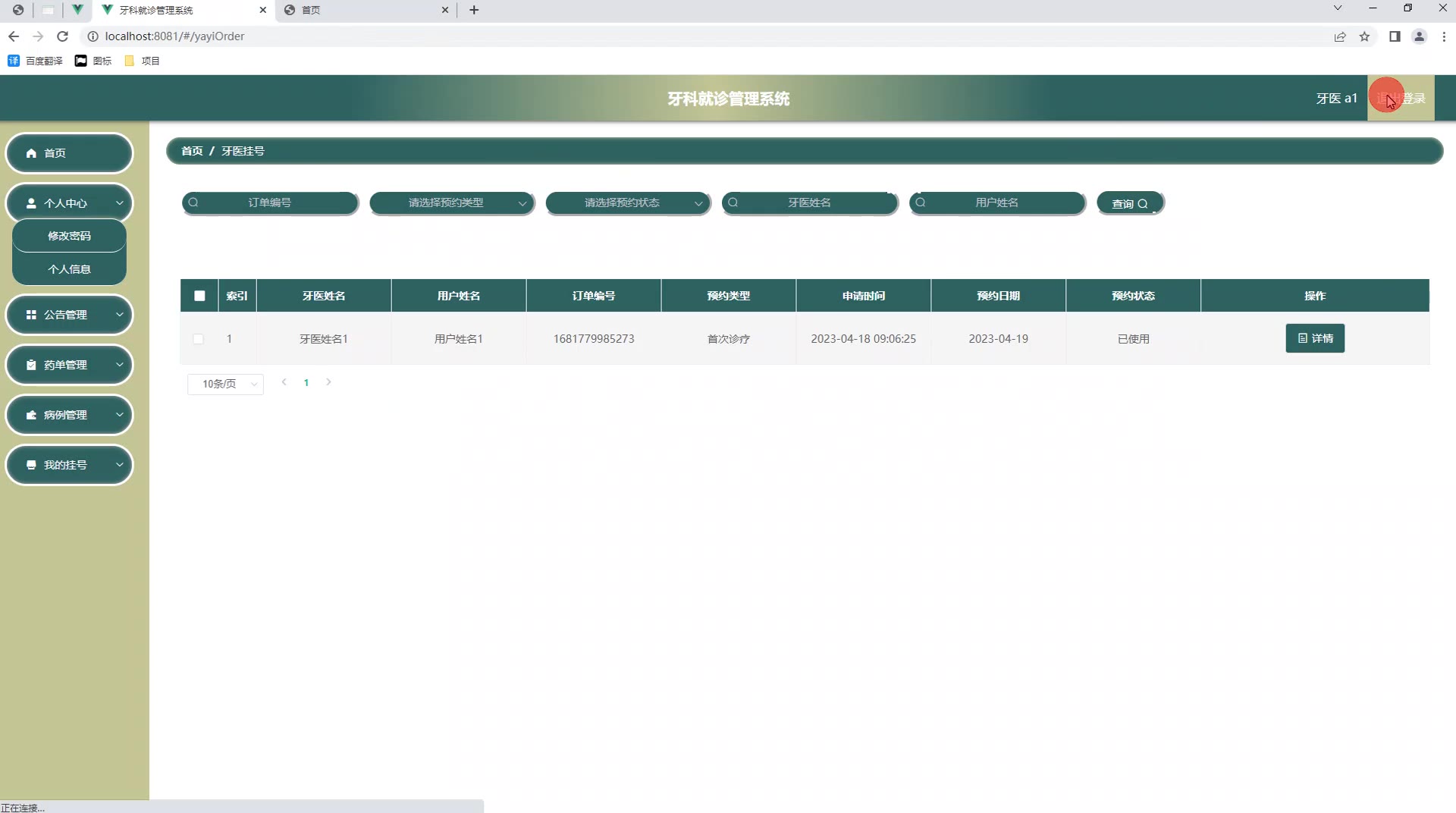Expand the 公告管理 menu chevron

point(119,315)
